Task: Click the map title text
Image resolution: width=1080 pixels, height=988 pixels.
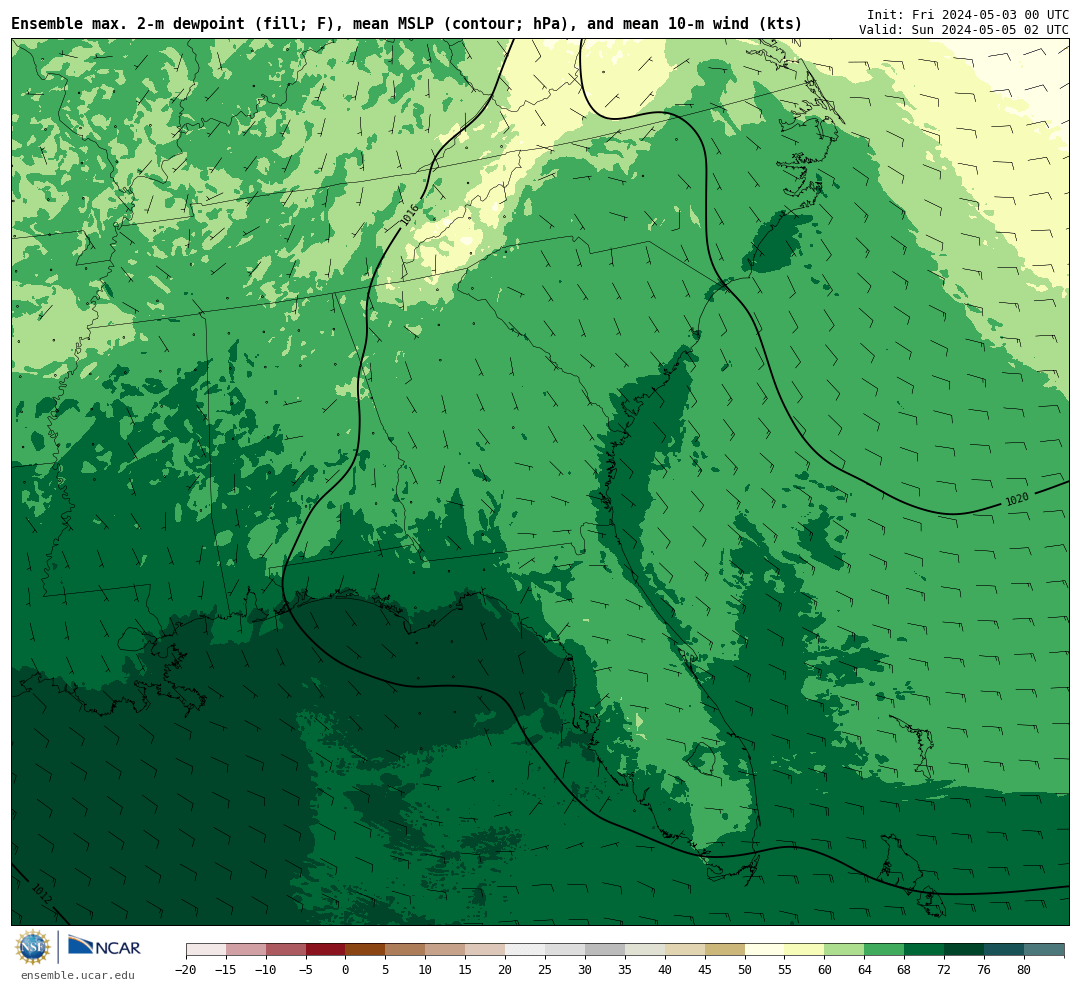Action: [406, 23]
